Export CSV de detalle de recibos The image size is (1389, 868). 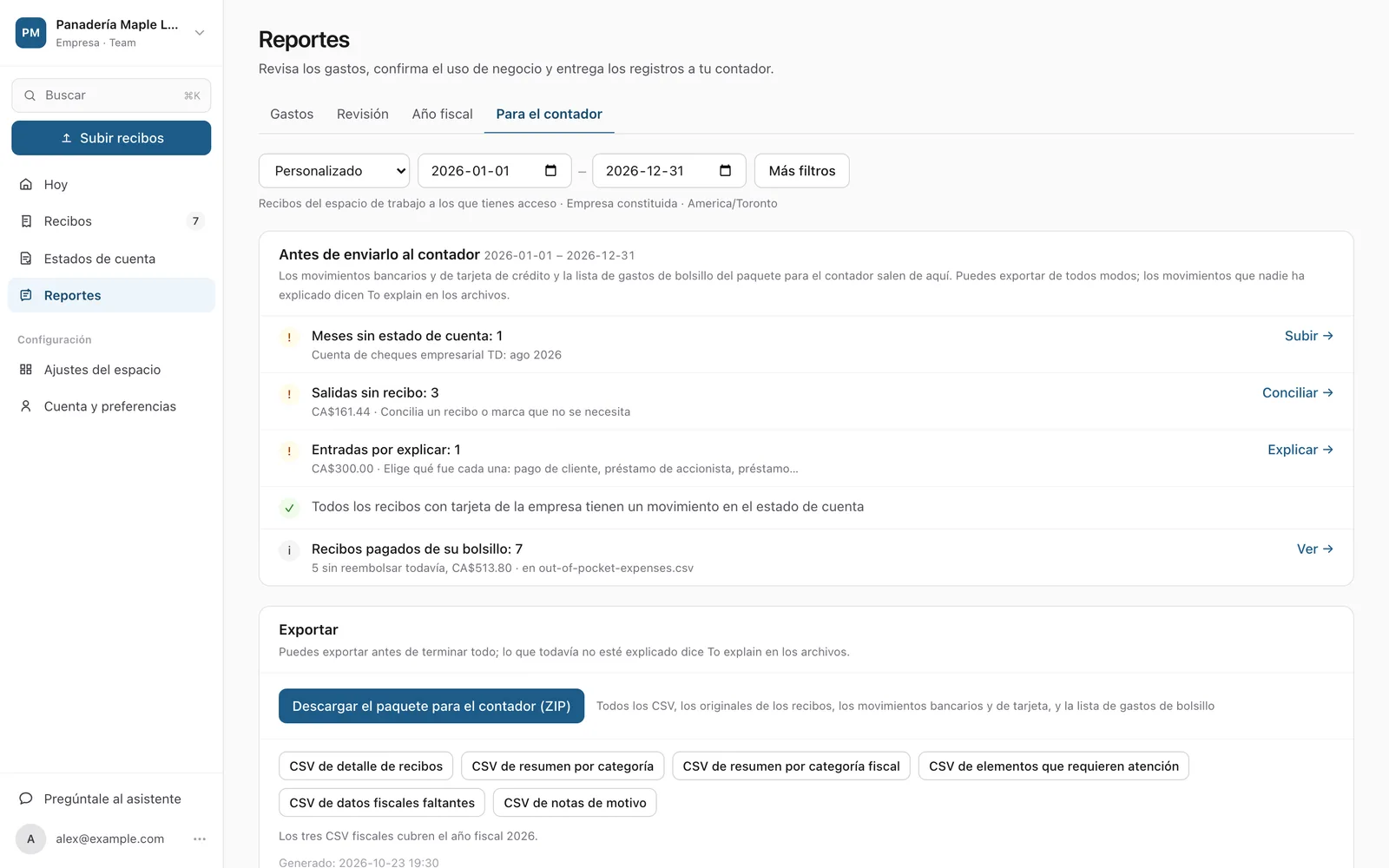365,766
